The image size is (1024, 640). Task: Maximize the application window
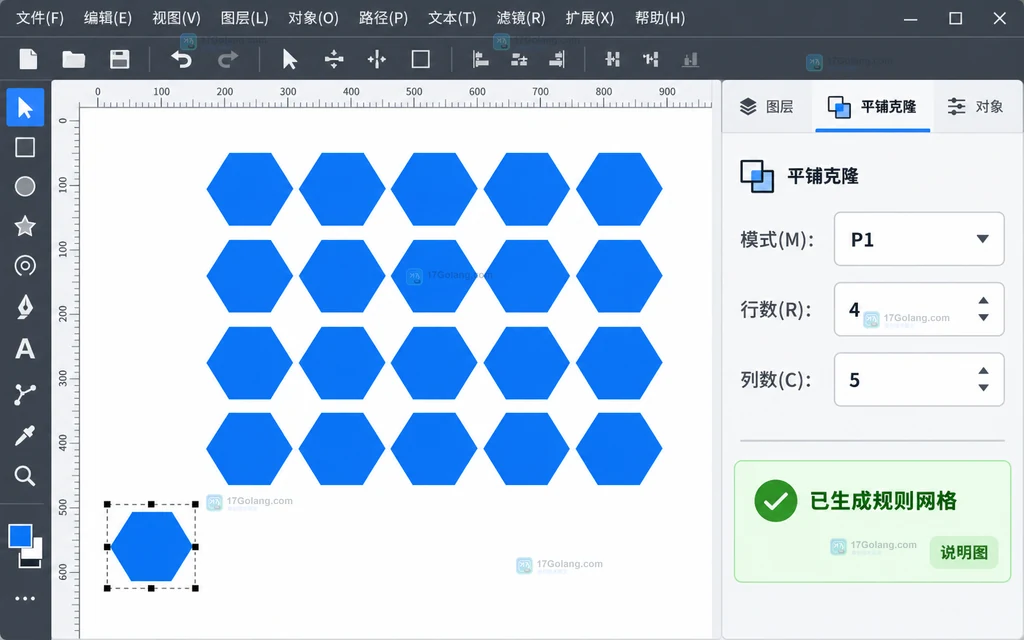[x=955, y=18]
